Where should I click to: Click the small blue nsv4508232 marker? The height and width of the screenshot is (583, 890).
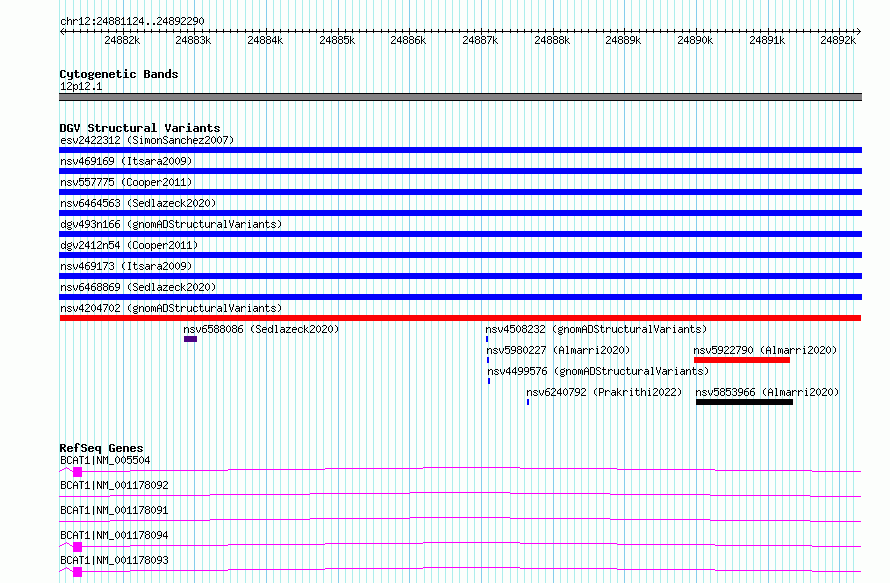coord(487,339)
